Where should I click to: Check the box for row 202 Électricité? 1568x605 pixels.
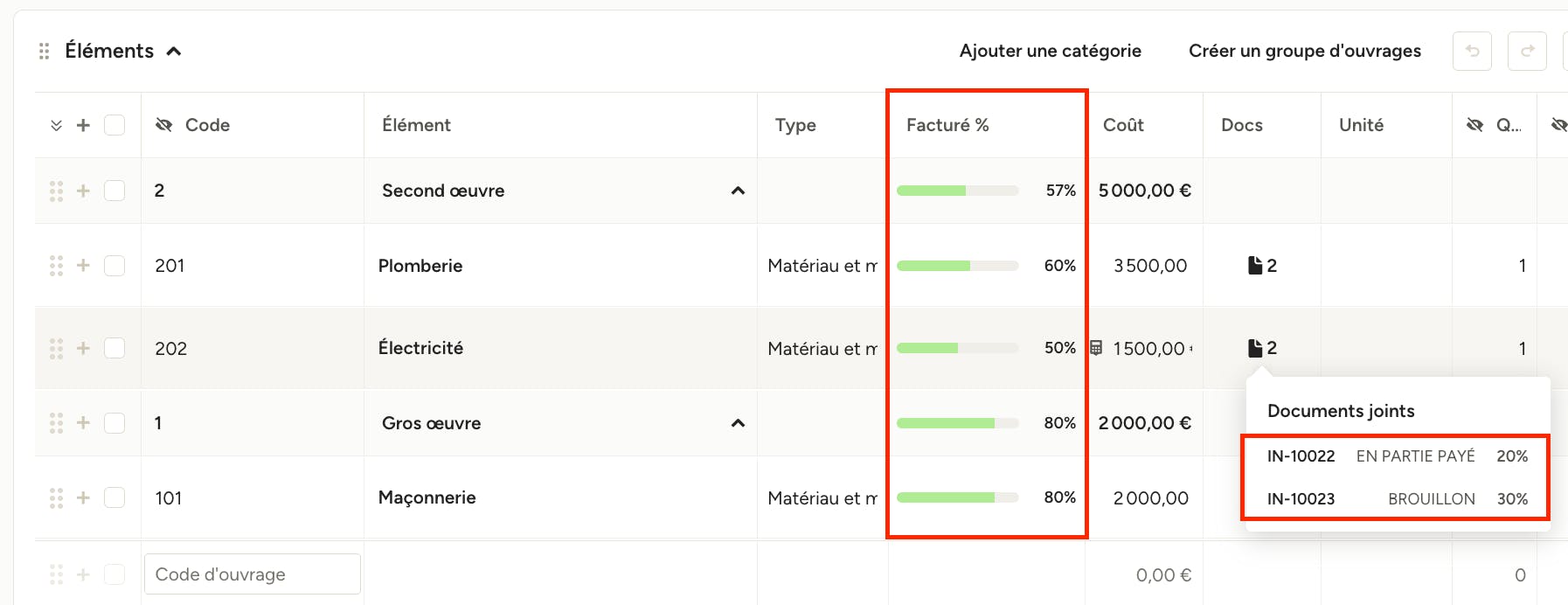(114, 348)
